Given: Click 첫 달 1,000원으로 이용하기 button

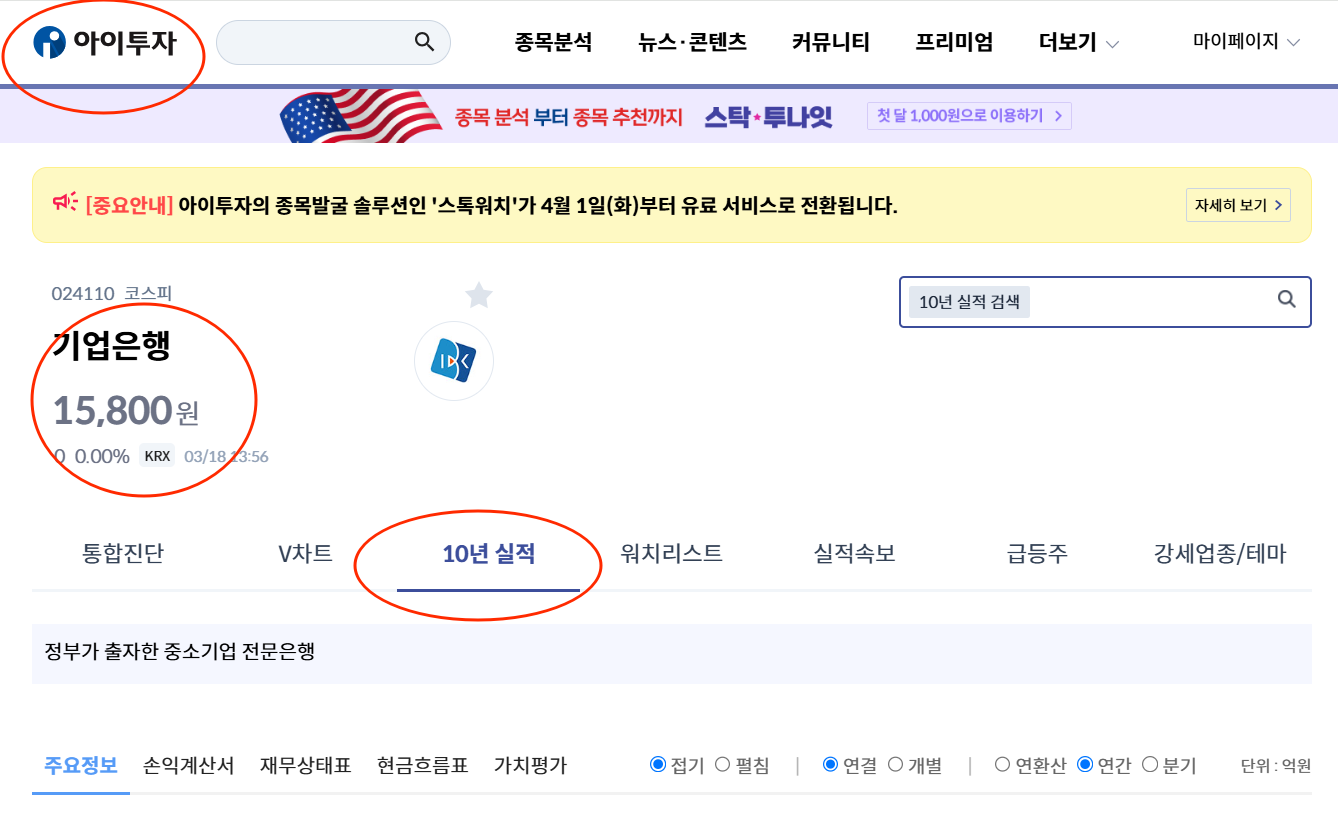Looking at the screenshot, I should pos(969,116).
